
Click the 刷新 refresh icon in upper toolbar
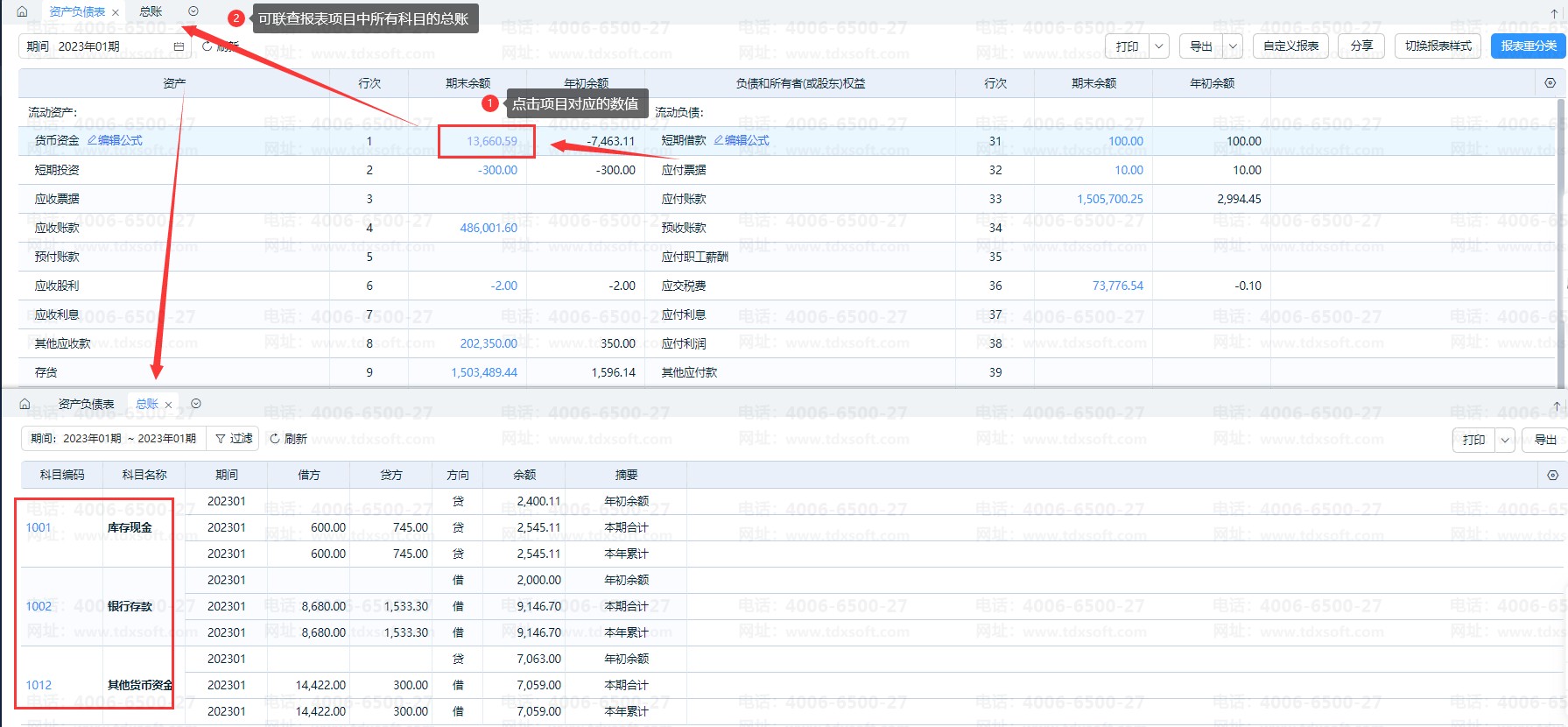coord(207,46)
